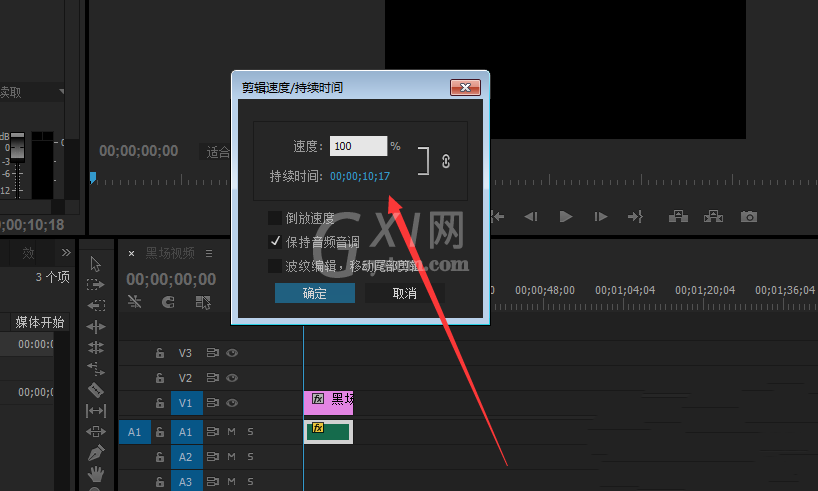This screenshot has height=491, width=818.
Task: Click the 确定 button
Action: (315, 293)
